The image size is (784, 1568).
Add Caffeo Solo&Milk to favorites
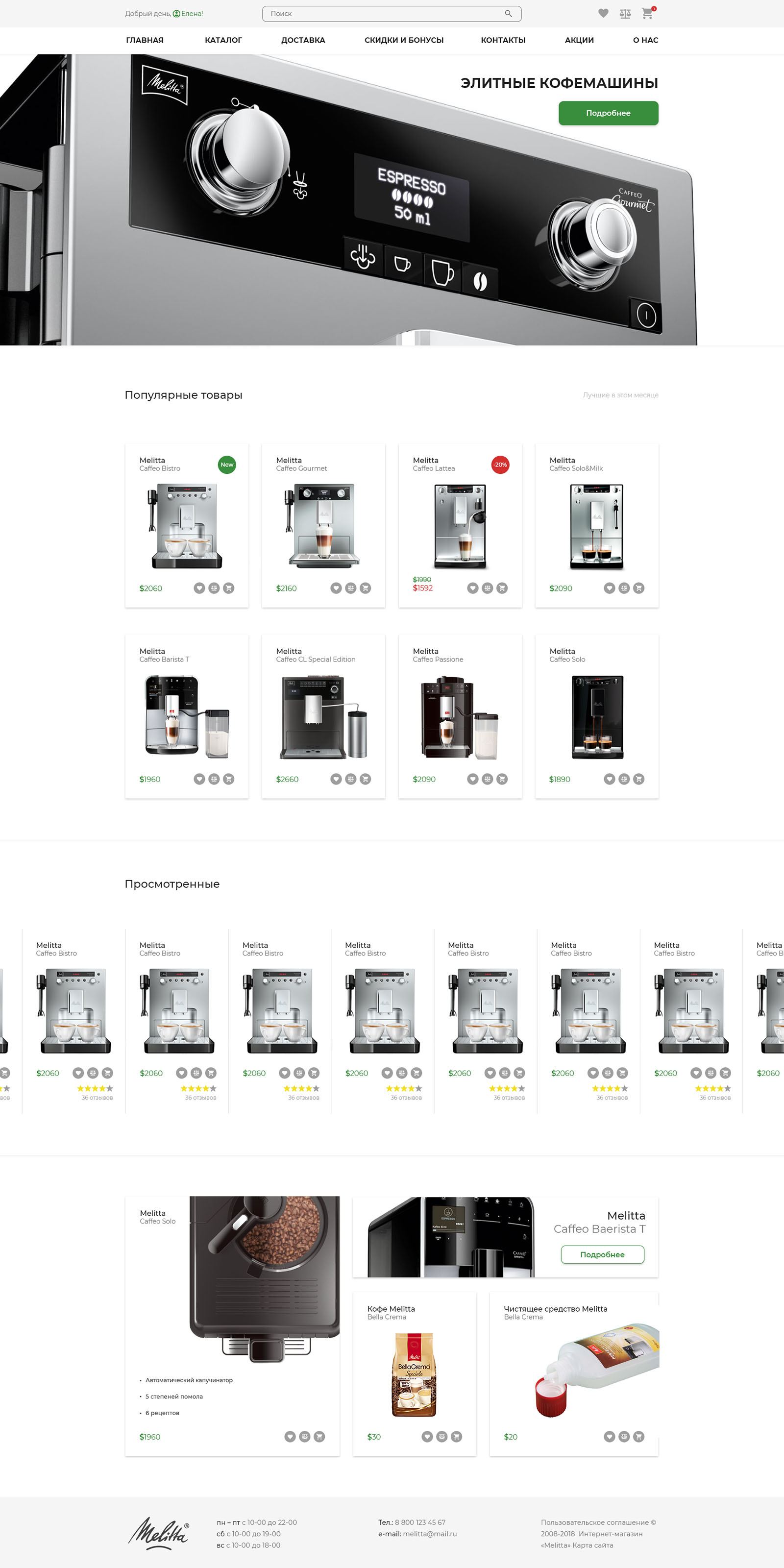tap(609, 588)
